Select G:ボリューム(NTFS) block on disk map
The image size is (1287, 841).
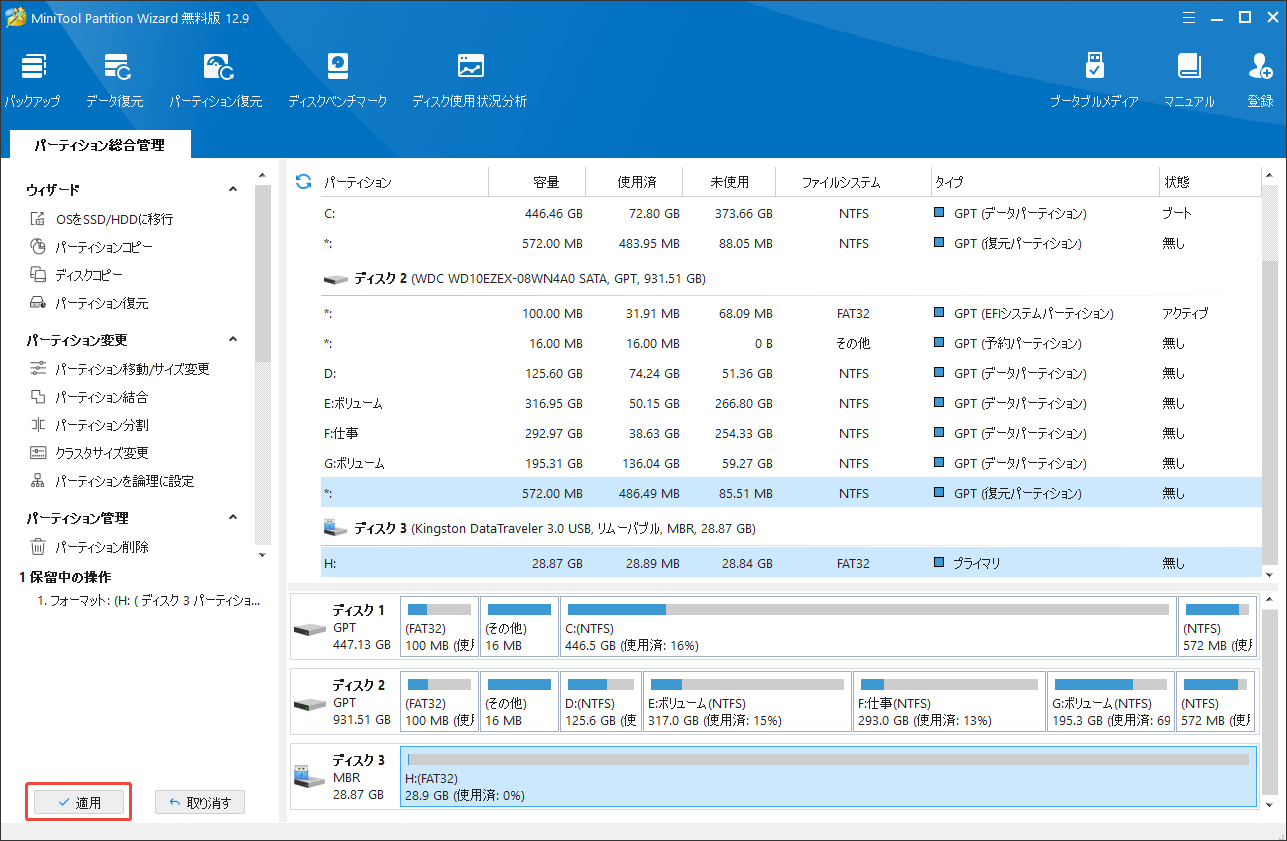coord(1109,701)
